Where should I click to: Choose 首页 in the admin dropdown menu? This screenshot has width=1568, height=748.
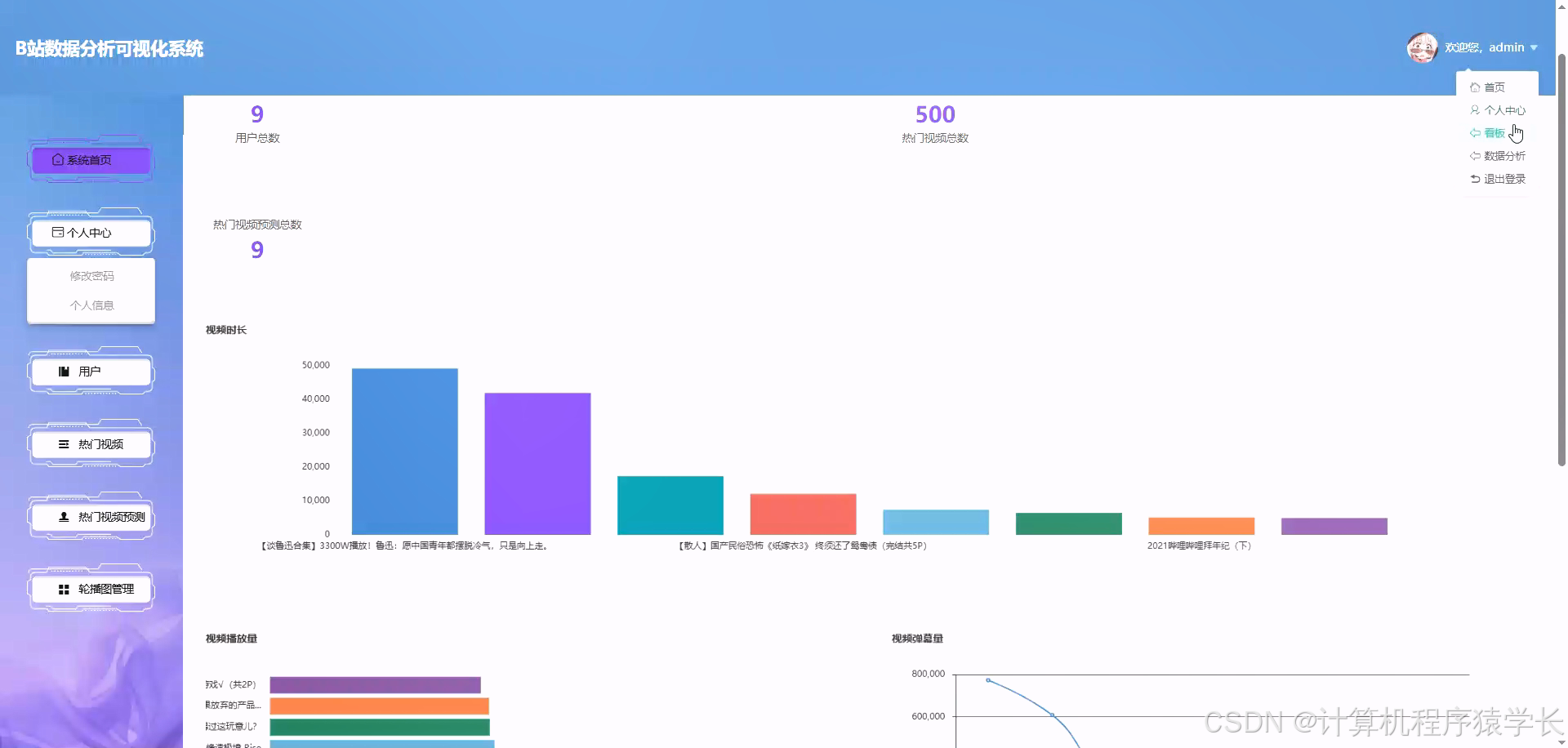(1494, 87)
